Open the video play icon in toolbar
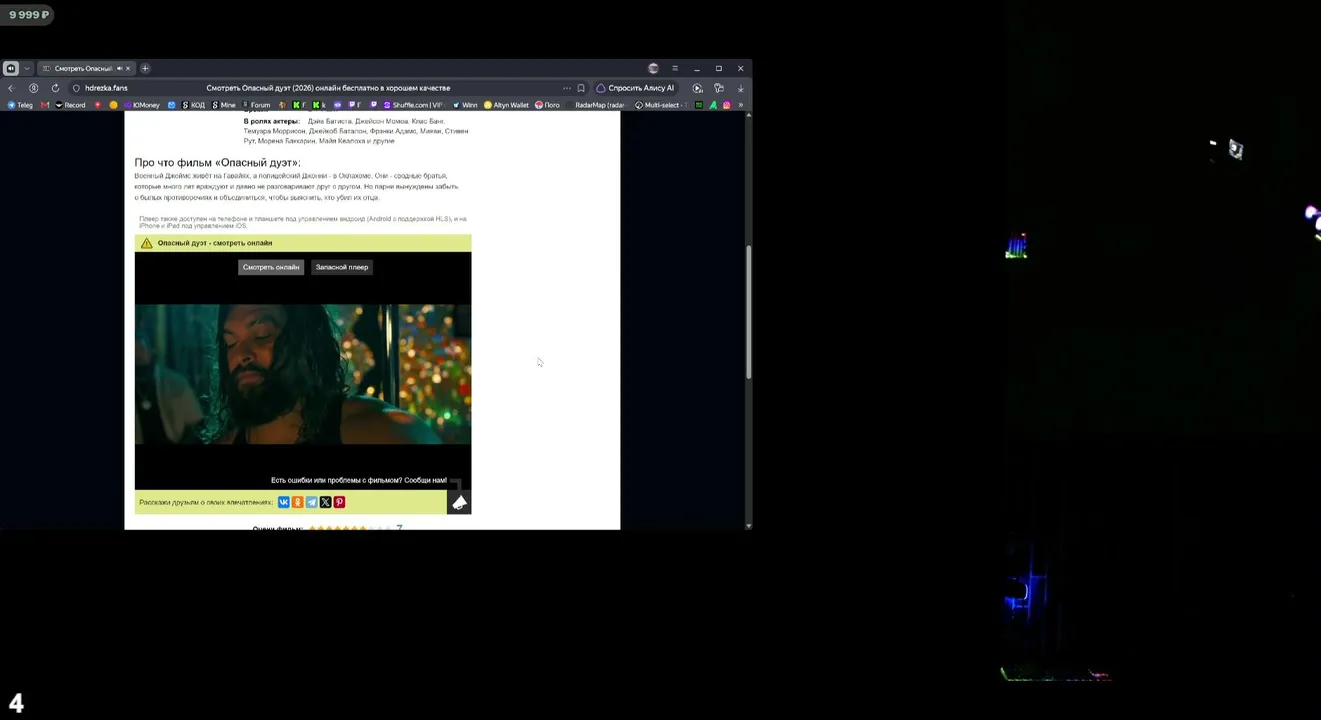This screenshot has width=1321, height=720. click(x=698, y=88)
